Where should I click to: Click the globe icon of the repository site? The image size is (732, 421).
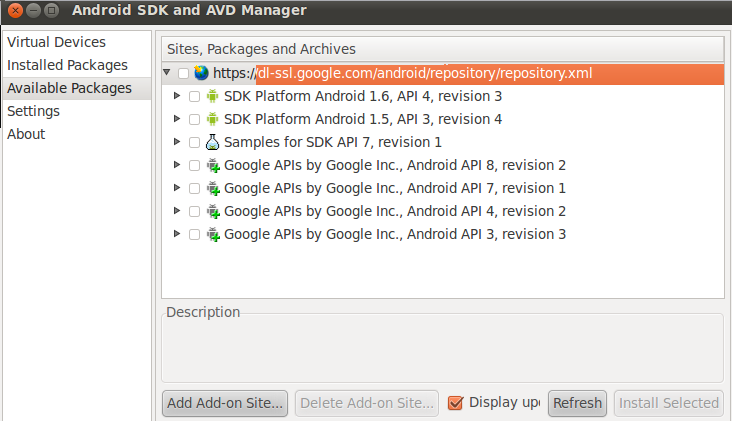[x=201, y=73]
